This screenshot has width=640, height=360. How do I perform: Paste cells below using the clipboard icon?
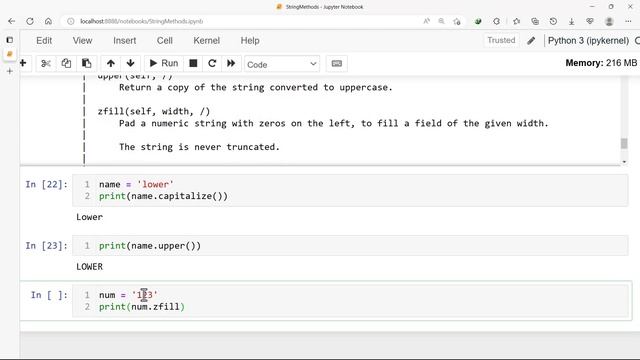[87, 63]
